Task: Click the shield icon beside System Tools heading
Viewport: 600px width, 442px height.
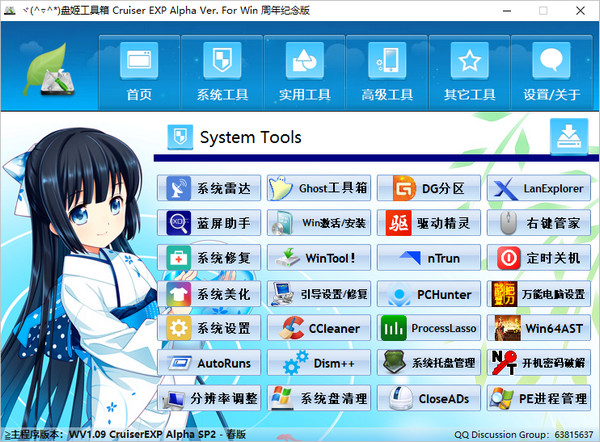Action: pyautogui.click(x=180, y=137)
